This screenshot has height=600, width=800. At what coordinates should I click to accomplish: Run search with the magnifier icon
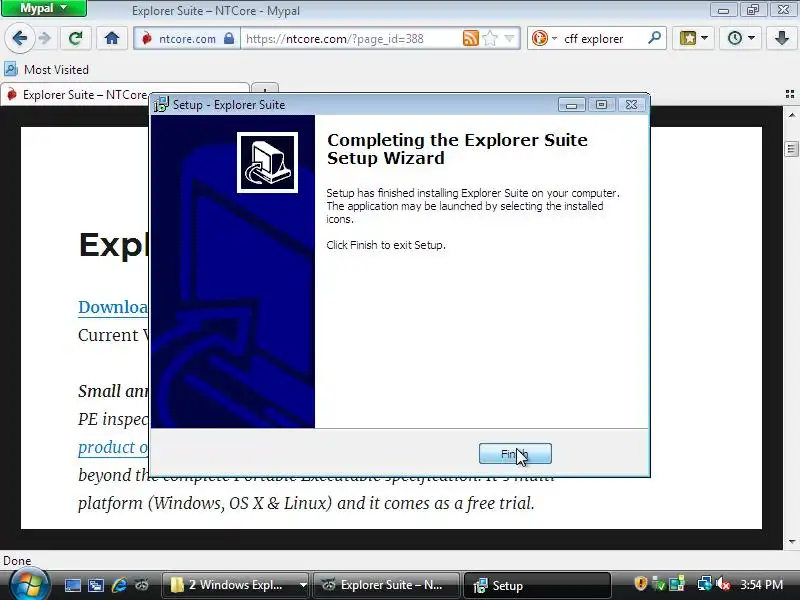654,38
